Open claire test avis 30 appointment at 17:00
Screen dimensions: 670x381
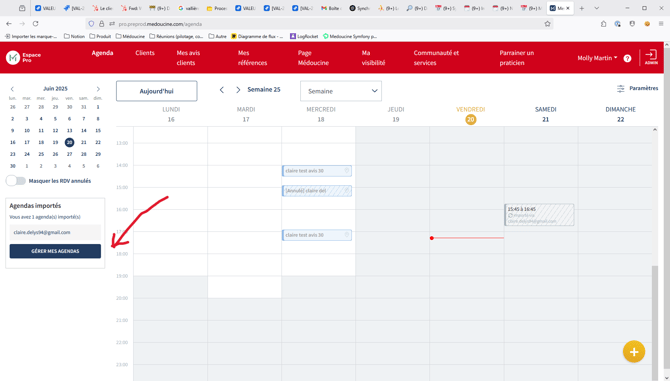point(317,235)
